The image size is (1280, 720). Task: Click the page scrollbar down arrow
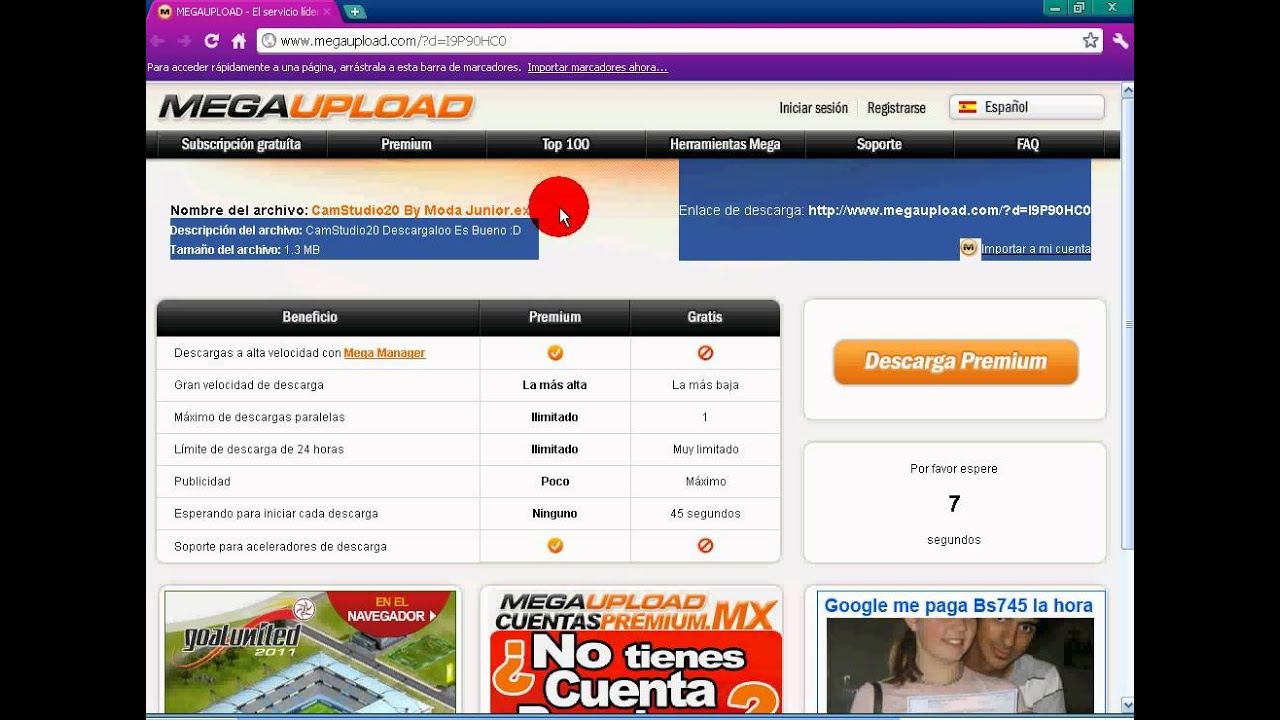tap(1127, 704)
